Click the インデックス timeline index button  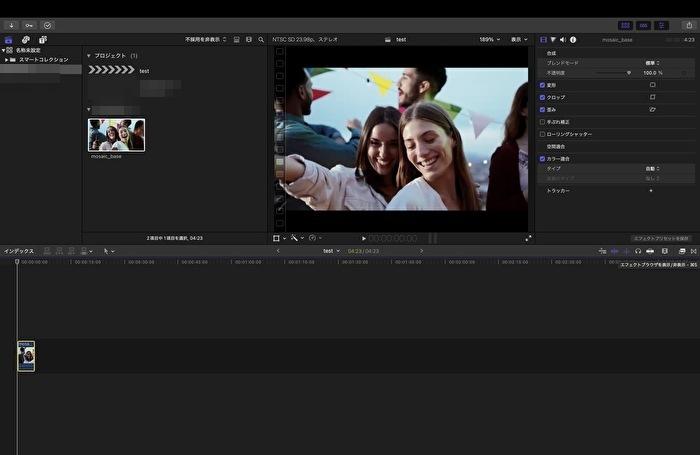point(18,251)
